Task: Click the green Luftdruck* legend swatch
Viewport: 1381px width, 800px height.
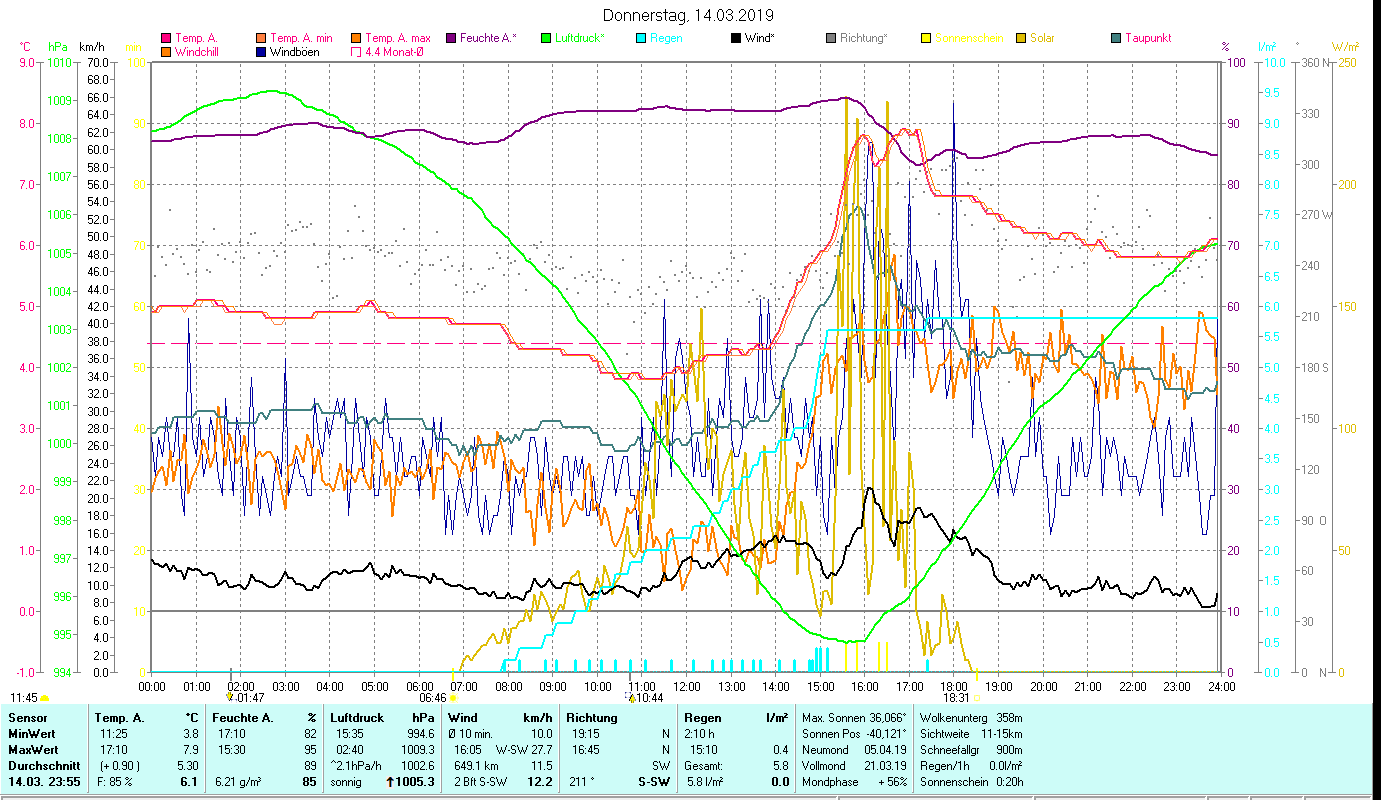Action: point(547,38)
